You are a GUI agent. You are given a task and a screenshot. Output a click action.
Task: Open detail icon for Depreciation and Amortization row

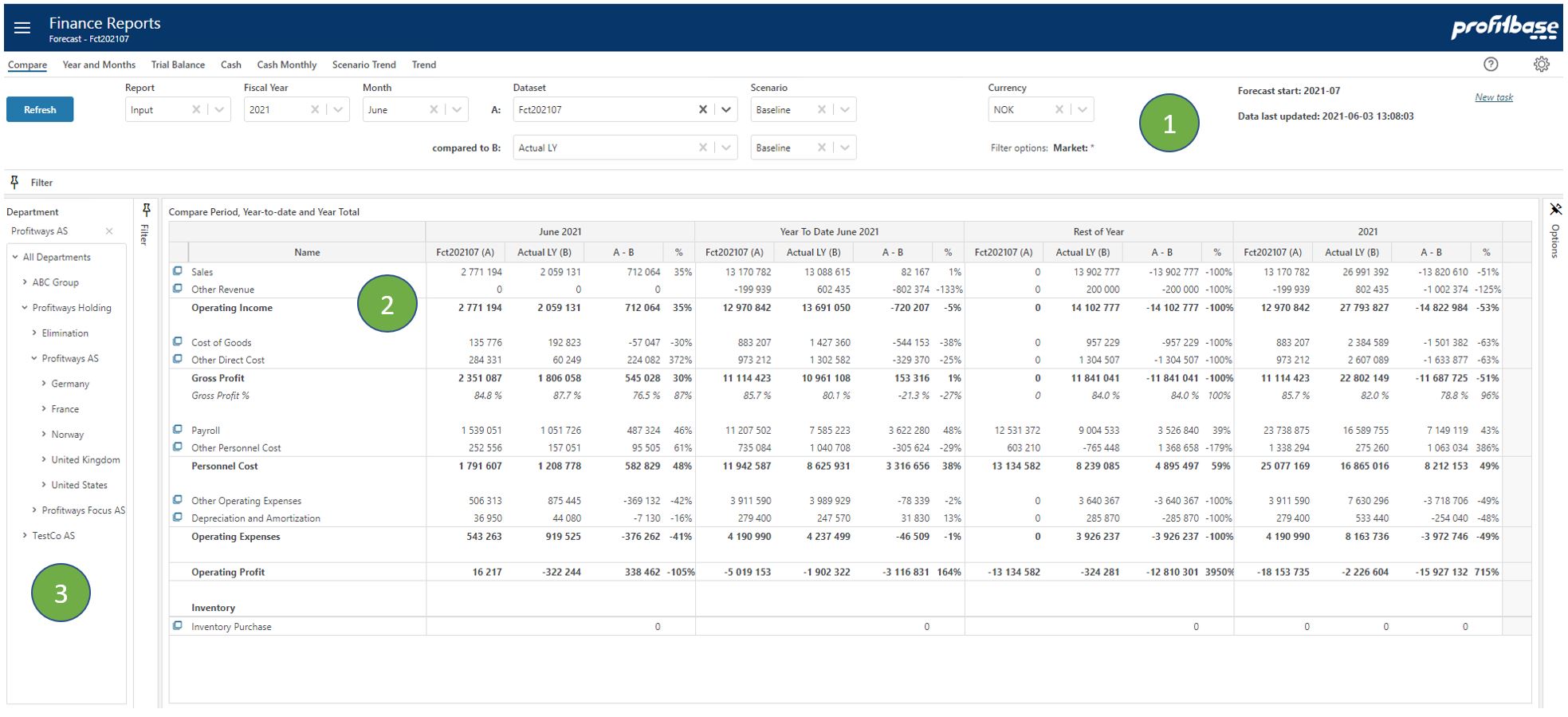pos(178,518)
